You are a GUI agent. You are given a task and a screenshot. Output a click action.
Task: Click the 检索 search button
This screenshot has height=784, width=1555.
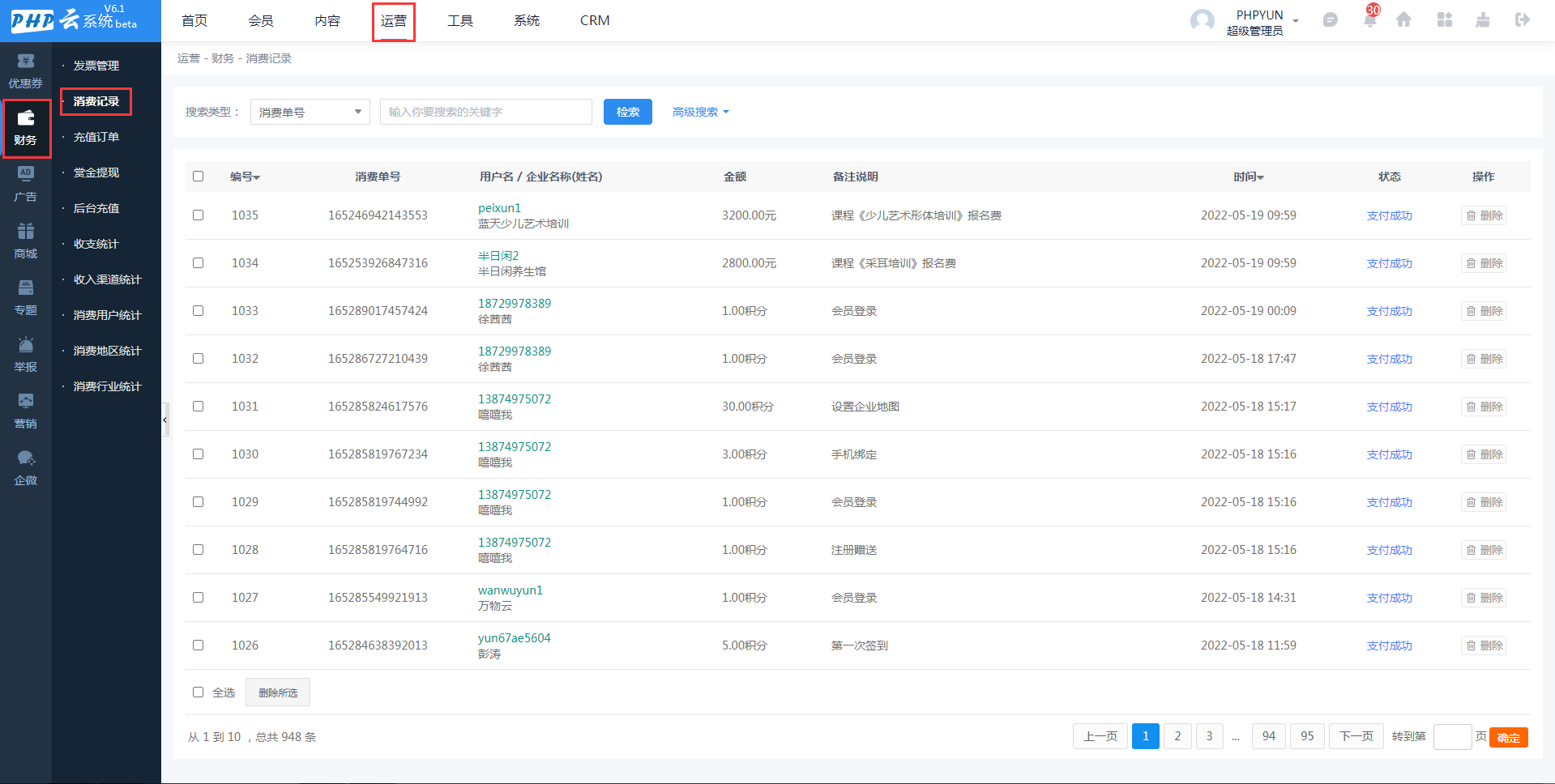[x=628, y=112]
